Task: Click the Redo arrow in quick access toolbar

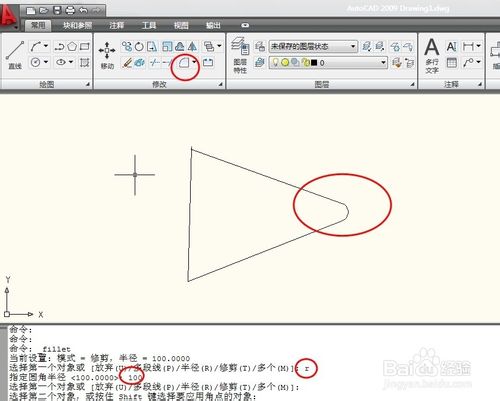Action: click(96, 11)
